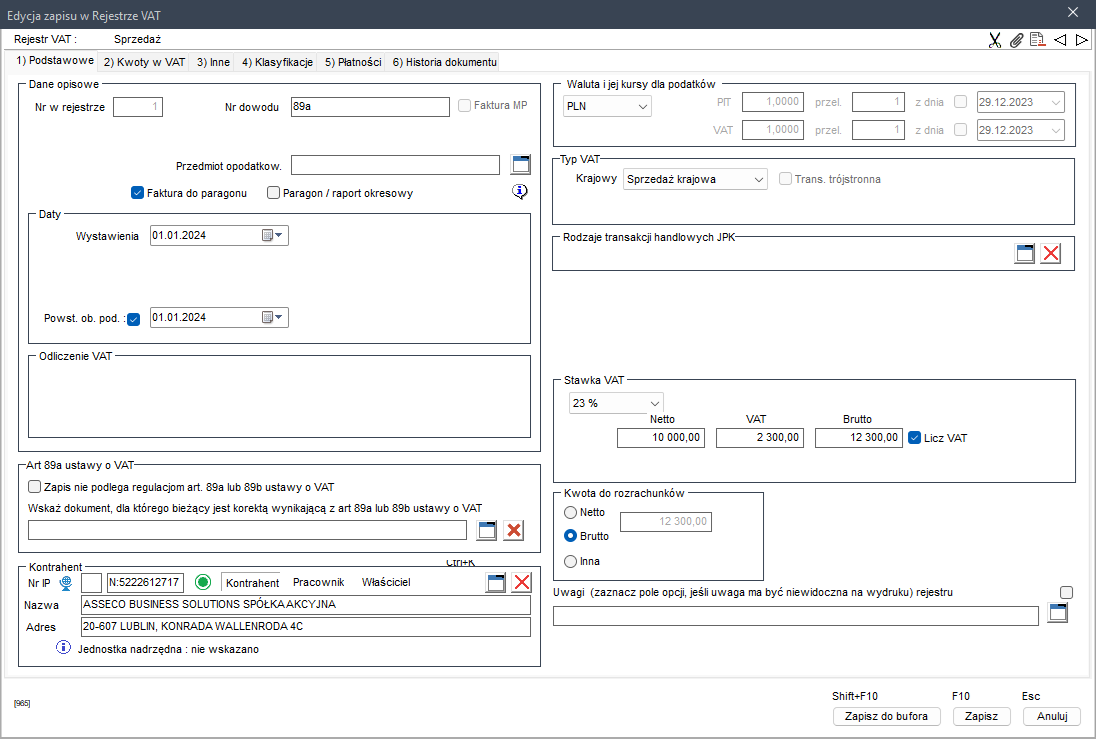Click NIP field N:5222612717
Viewport: 1096px width, 739px height.
point(145,582)
